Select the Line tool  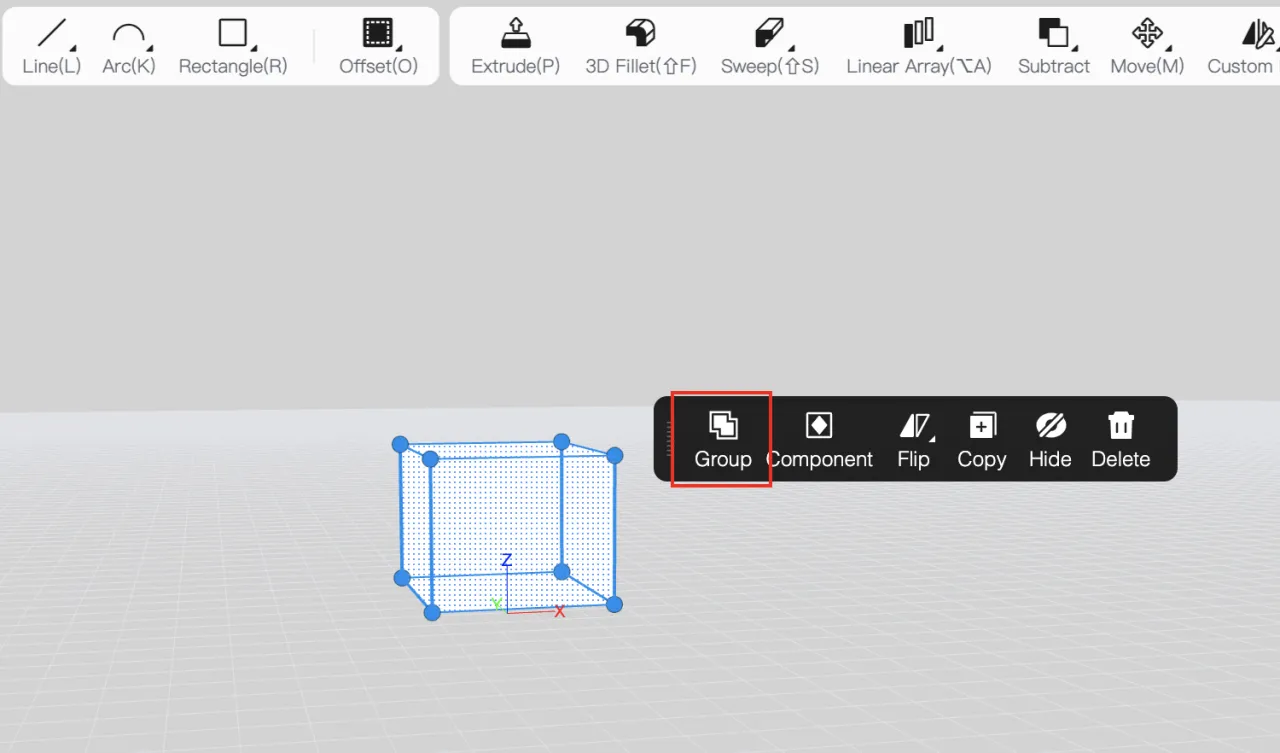pyautogui.click(x=51, y=46)
